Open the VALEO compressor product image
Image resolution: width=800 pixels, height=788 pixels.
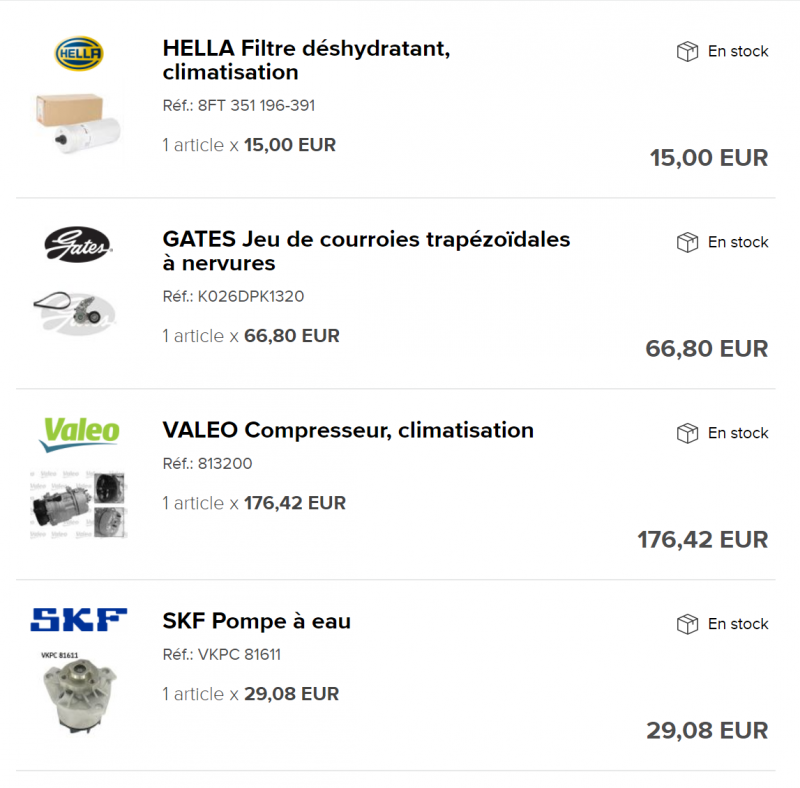(79, 505)
